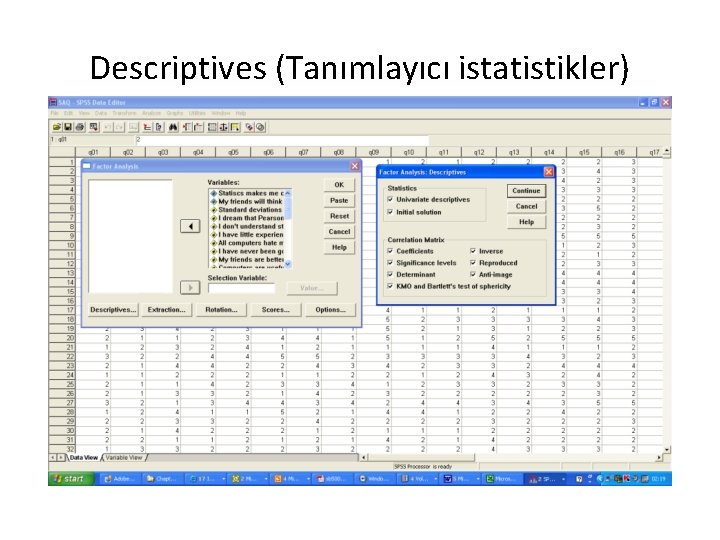This screenshot has height=540, width=720.
Task: Click the Variables info toolbar icon
Action: click(x=158, y=127)
